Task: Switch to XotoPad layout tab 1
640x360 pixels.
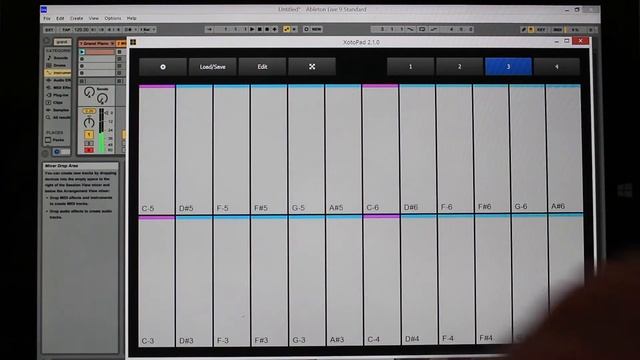Action: tap(410, 67)
